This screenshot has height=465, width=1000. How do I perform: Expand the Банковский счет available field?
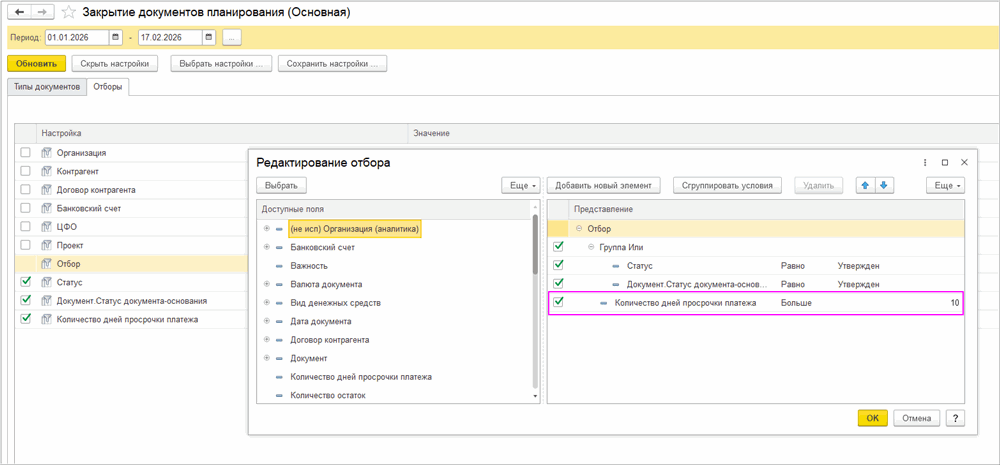coord(267,247)
